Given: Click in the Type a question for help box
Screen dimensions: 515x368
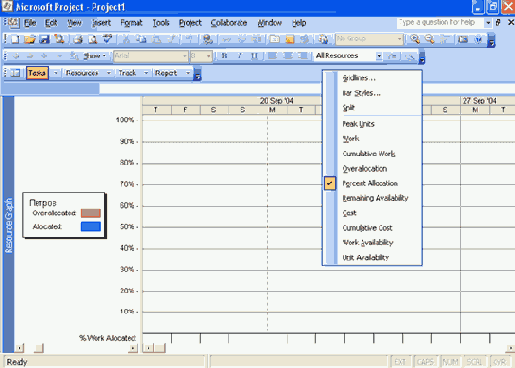Looking at the screenshot, I should tap(440, 23).
